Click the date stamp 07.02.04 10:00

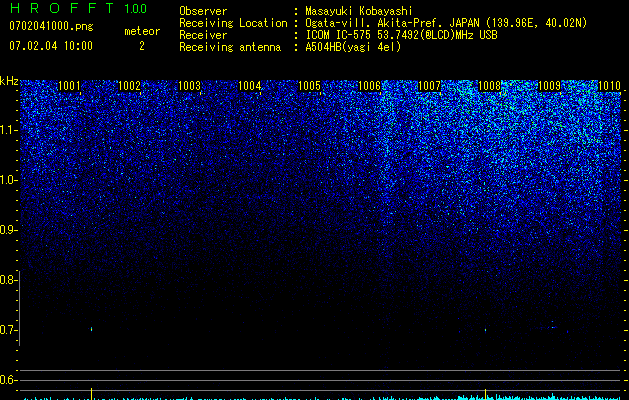click(x=51, y=46)
